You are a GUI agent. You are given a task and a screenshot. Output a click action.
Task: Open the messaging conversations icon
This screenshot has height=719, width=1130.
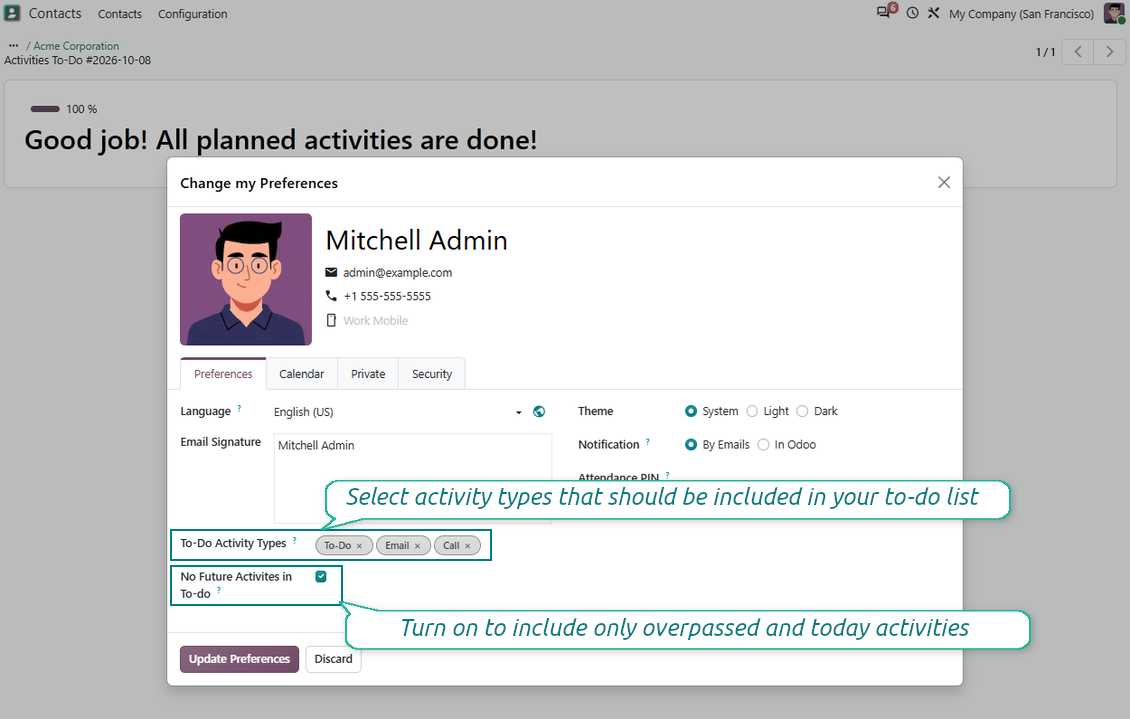(884, 12)
